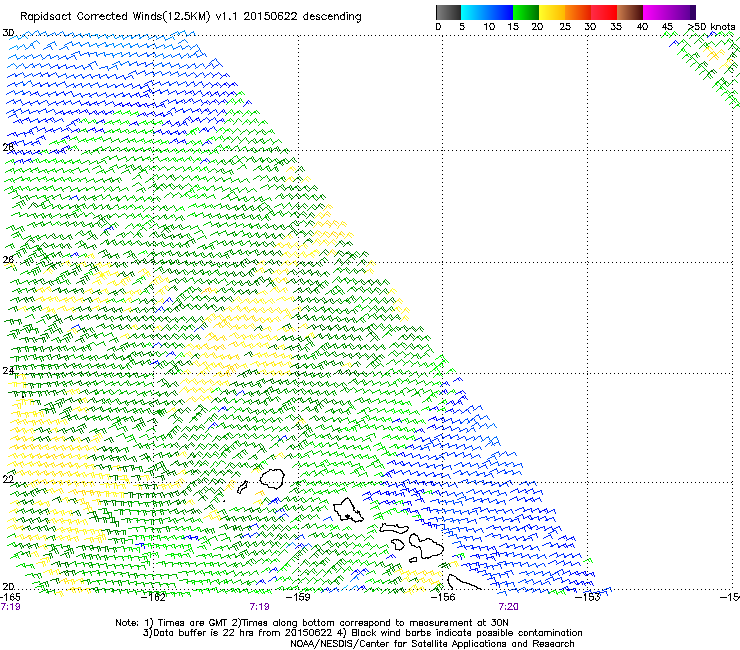Click the cyan-blue 5-15 knots color segment

click(x=487, y=12)
